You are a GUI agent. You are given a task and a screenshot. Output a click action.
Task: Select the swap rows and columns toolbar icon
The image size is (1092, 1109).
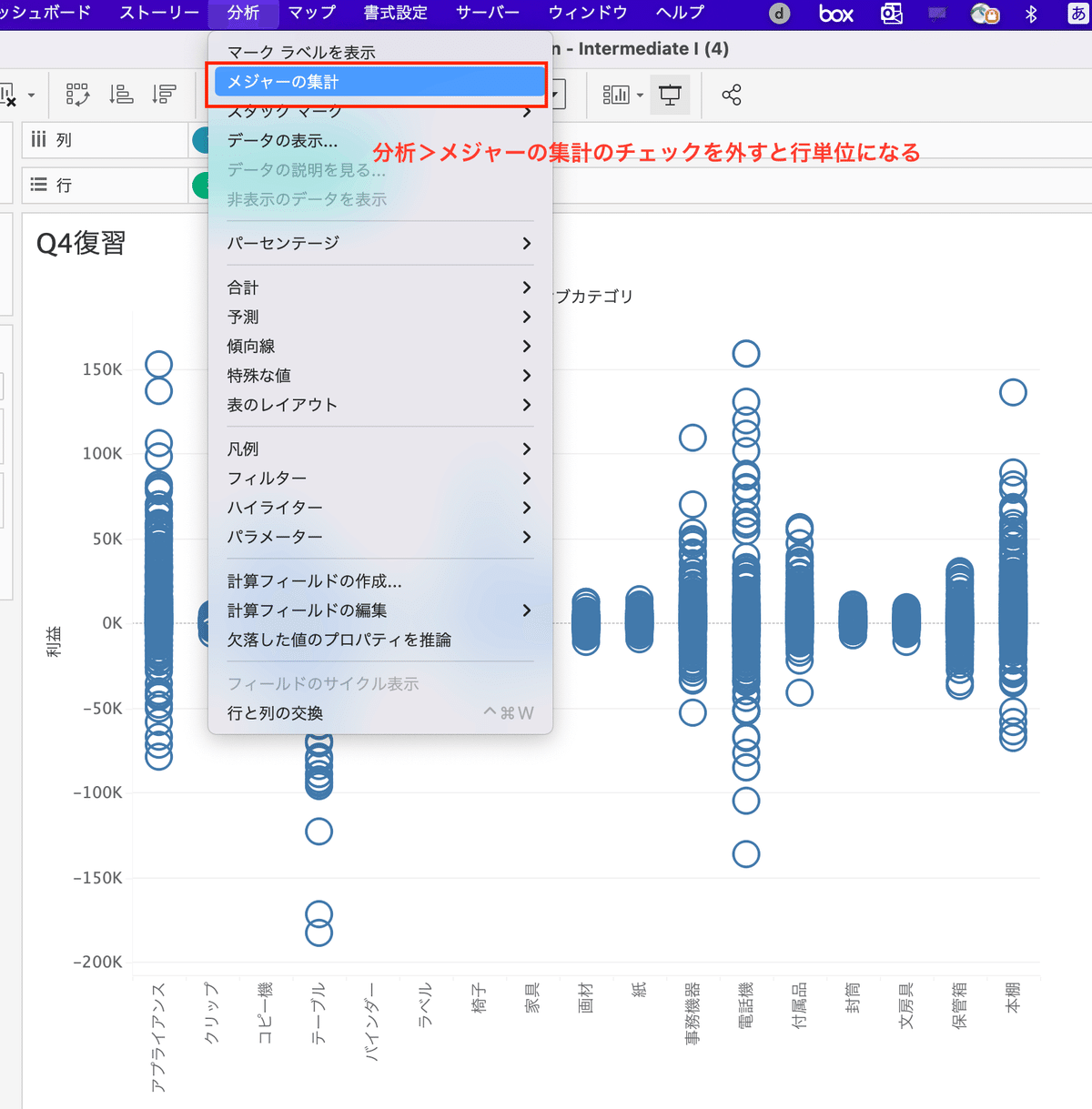point(77,94)
